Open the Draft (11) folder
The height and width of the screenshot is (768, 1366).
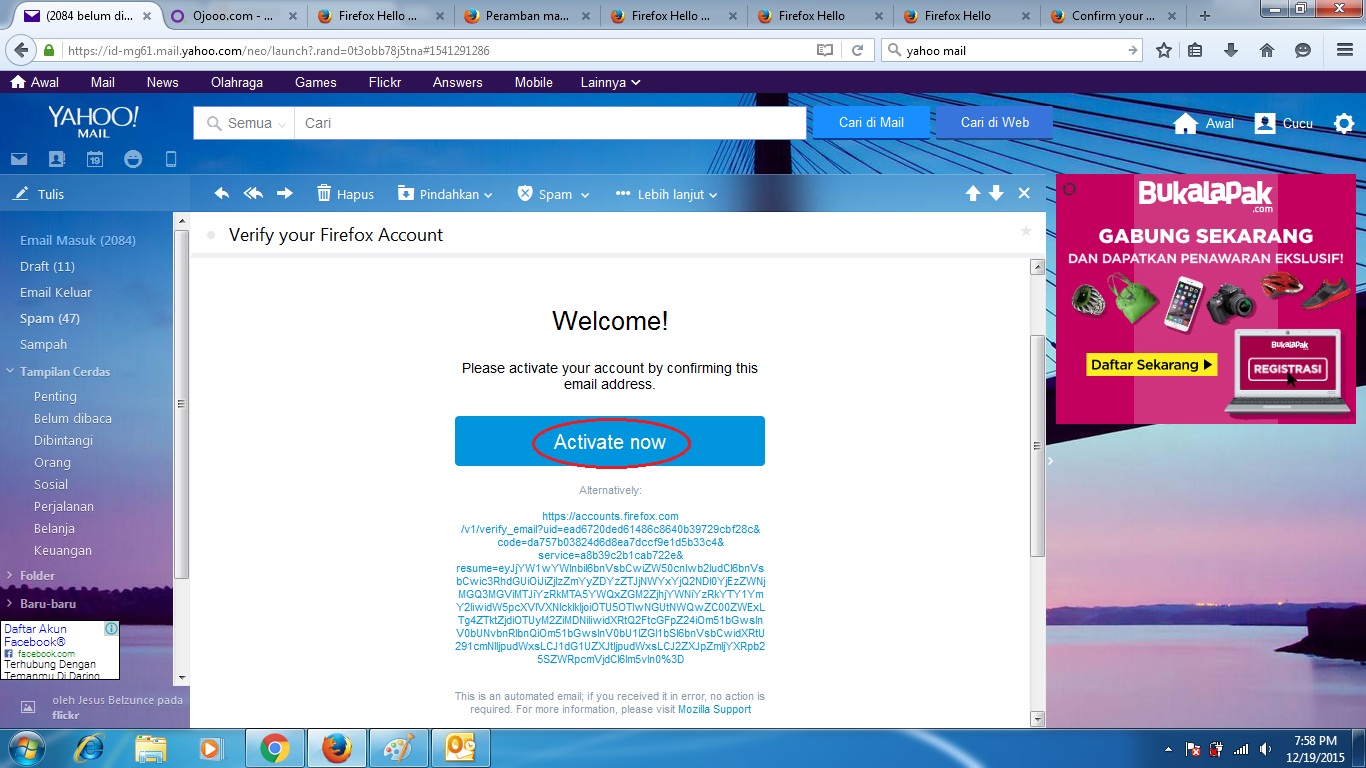[47, 266]
